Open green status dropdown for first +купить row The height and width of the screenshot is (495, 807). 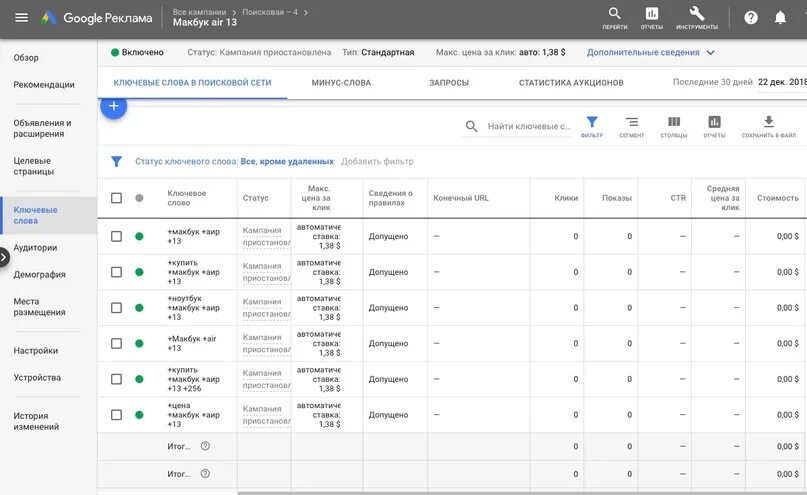(139, 272)
